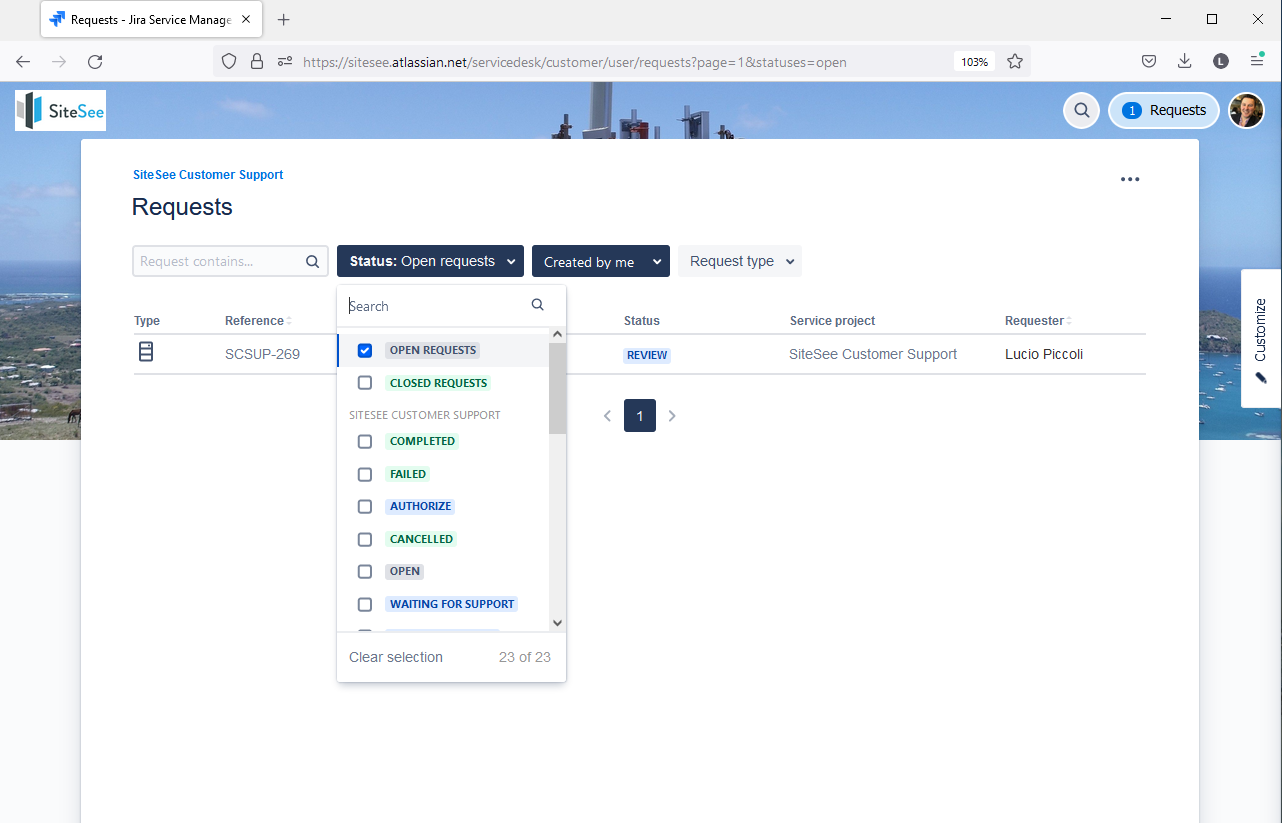Check the FAILED status checkbox
Screen dimensions: 1282x823
tap(365, 474)
